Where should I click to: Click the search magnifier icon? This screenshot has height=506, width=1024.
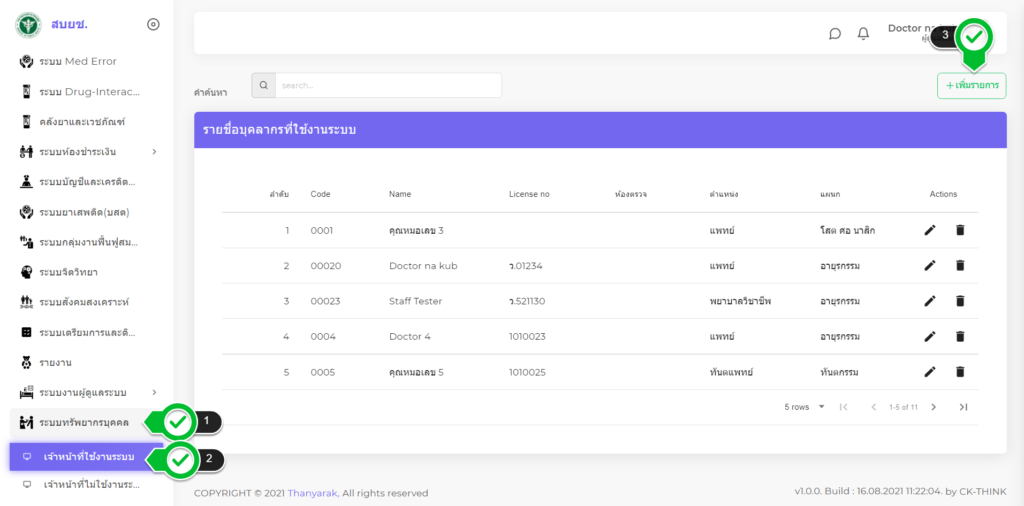click(263, 86)
